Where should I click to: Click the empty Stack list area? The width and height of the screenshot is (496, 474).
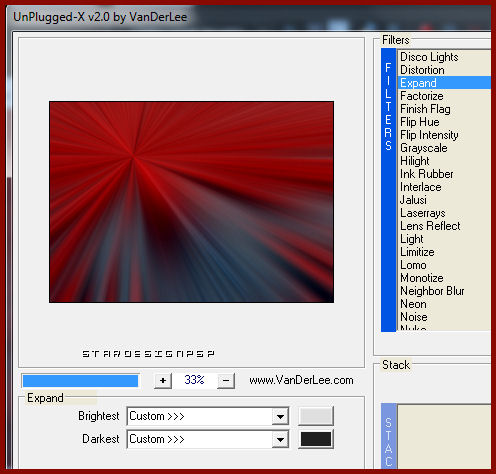[x=444, y=437]
